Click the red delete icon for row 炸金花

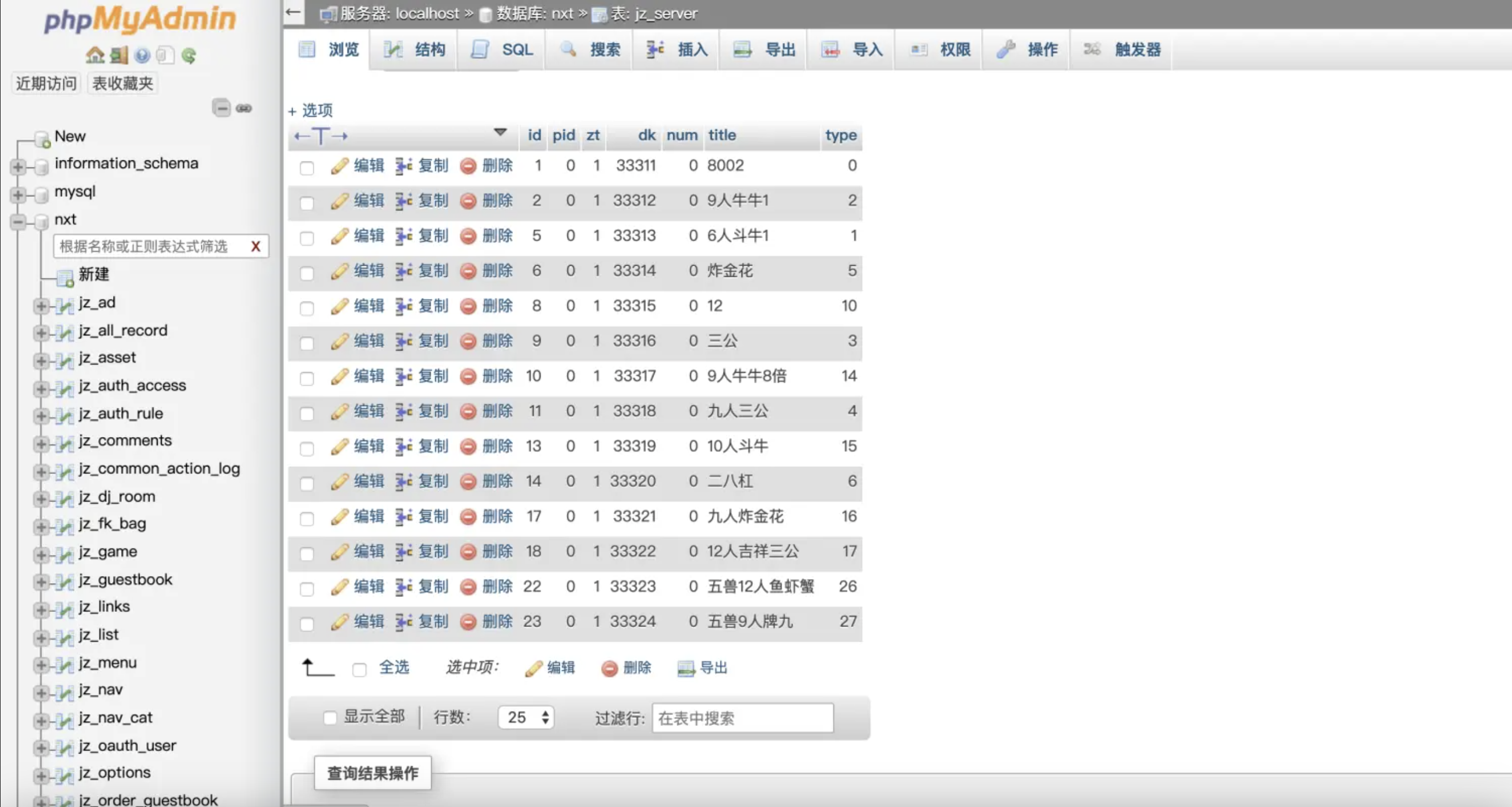(x=468, y=272)
